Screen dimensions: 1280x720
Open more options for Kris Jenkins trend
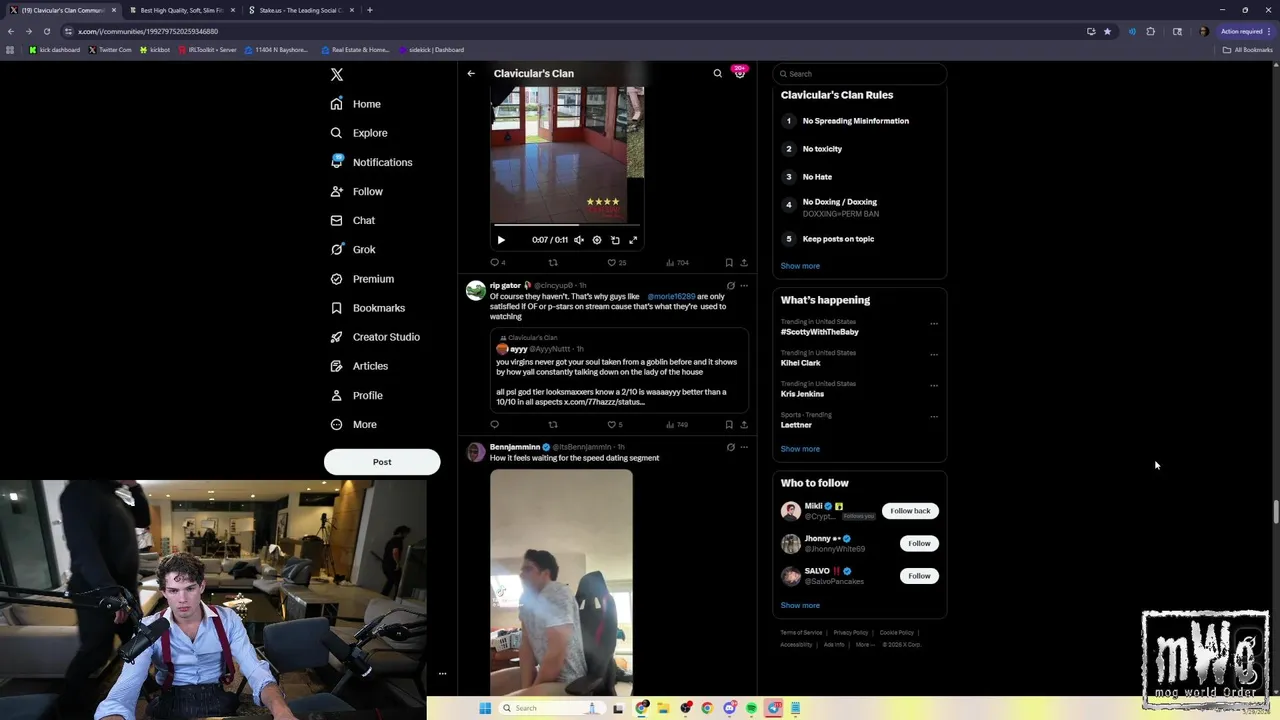tap(934, 385)
